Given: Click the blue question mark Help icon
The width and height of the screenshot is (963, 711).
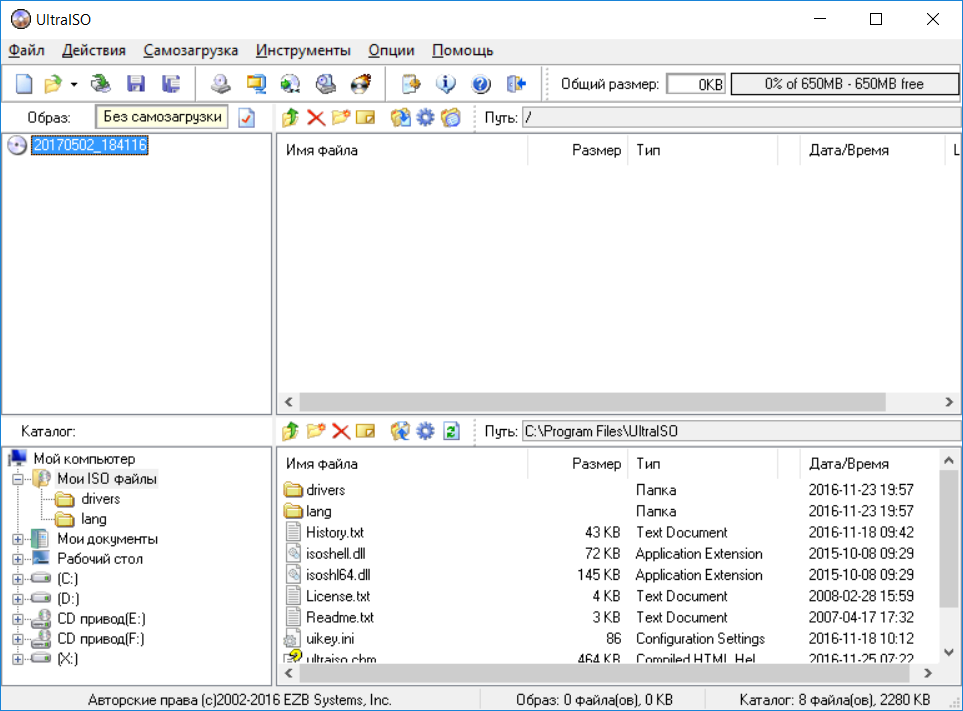Looking at the screenshot, I should (480, 84).
